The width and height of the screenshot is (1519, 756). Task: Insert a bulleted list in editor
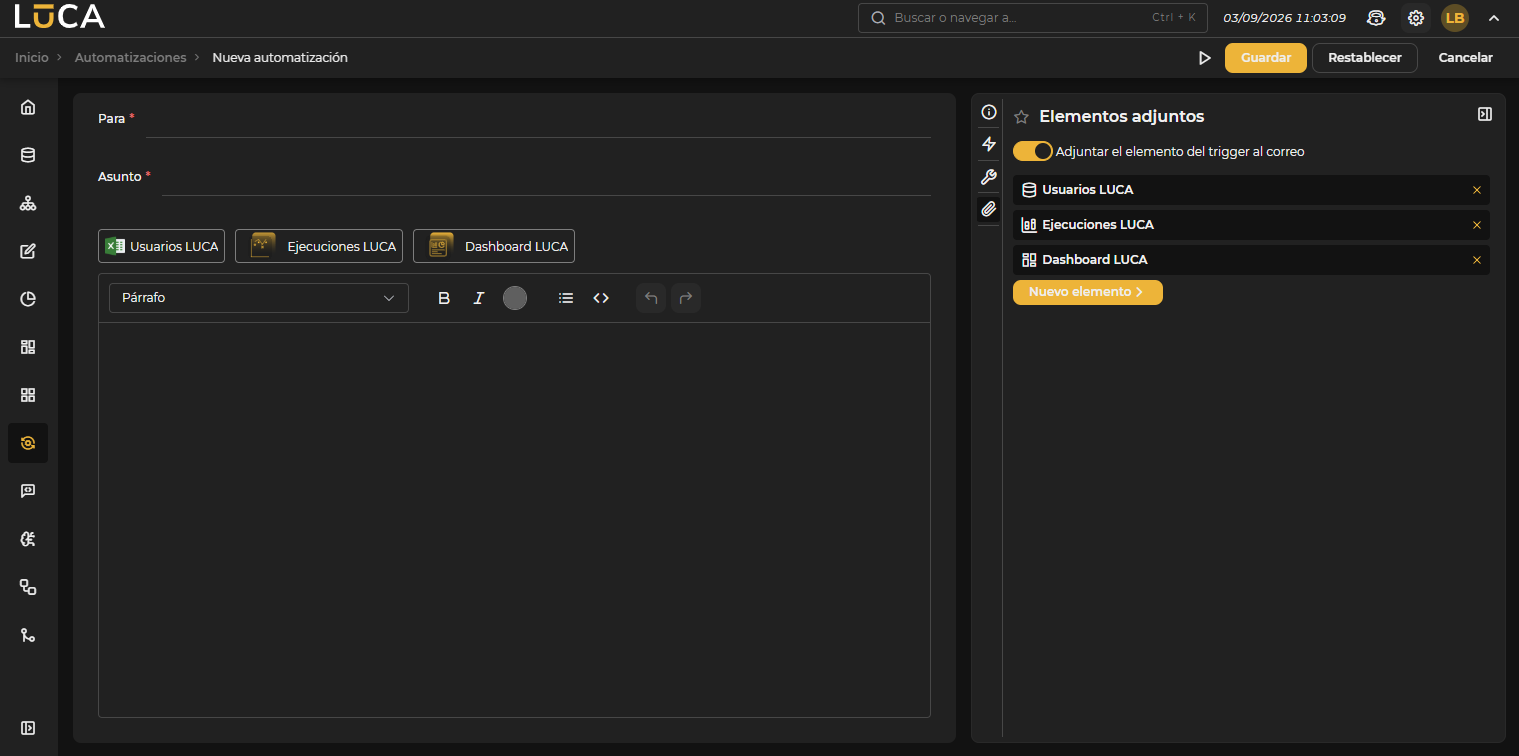566,298
